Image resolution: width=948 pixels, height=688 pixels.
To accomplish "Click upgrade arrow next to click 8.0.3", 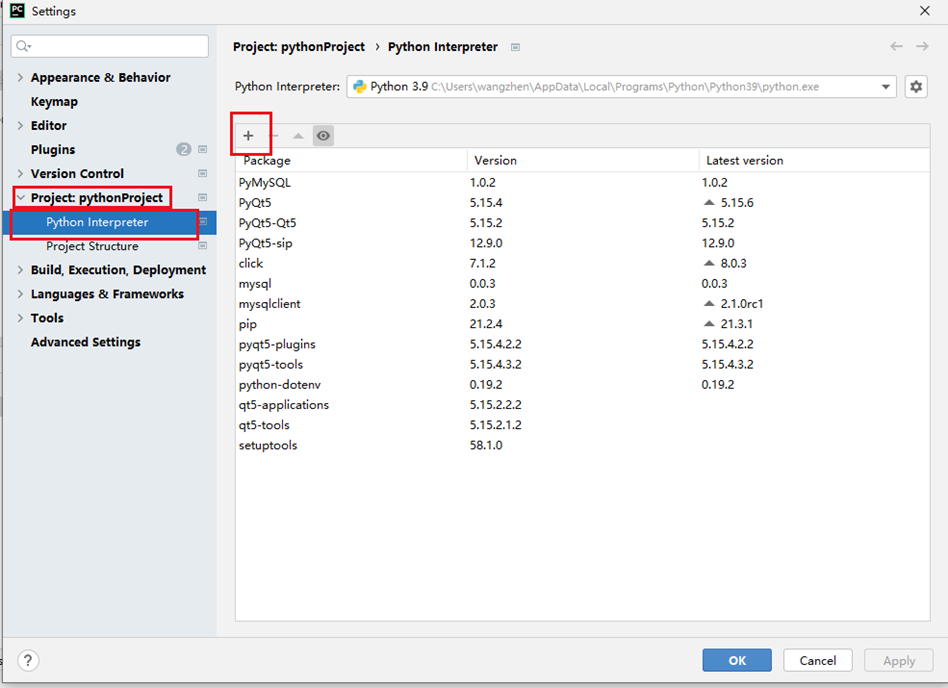I will pyautogui.click(x=709, y=263).
